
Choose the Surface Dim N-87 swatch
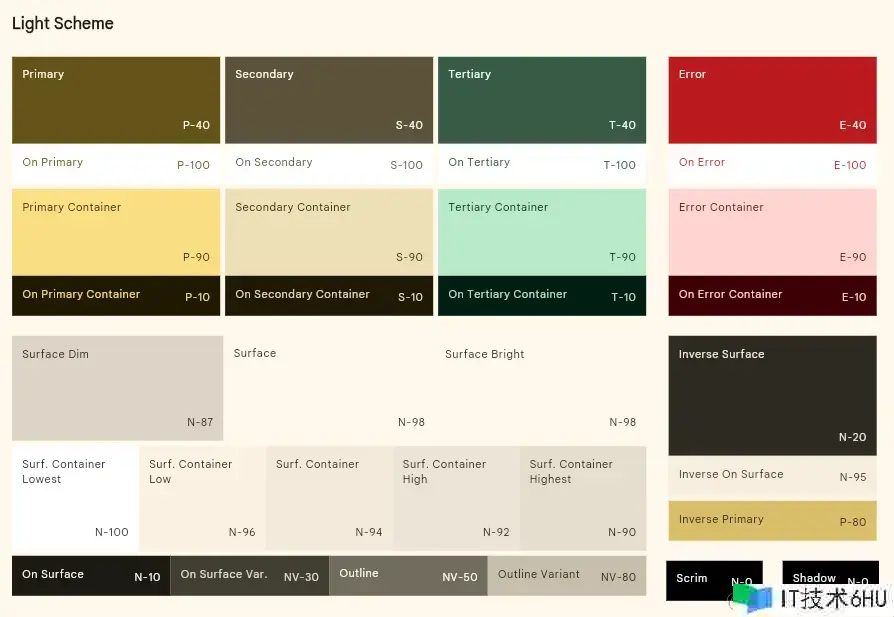[x=117, y=388]
